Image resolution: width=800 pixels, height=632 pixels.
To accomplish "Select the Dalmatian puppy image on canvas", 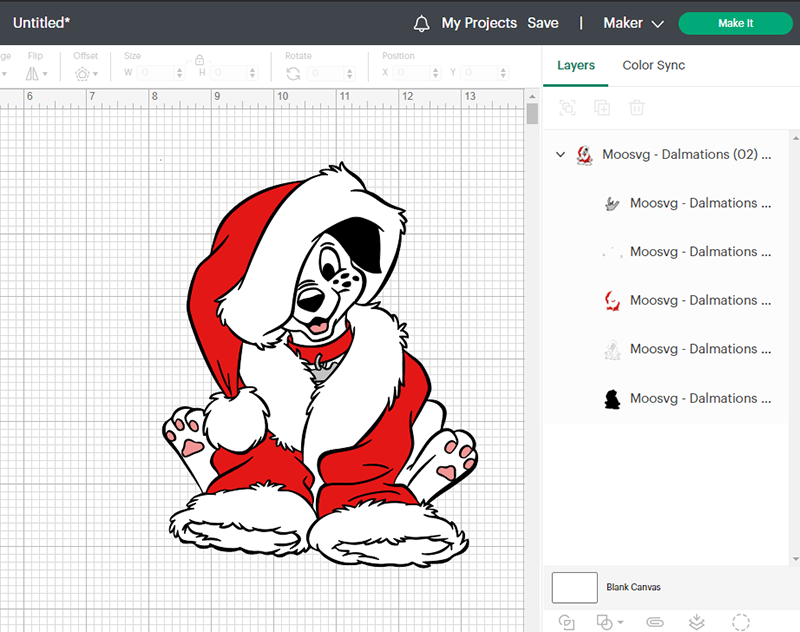I will (x=321, y=365).
